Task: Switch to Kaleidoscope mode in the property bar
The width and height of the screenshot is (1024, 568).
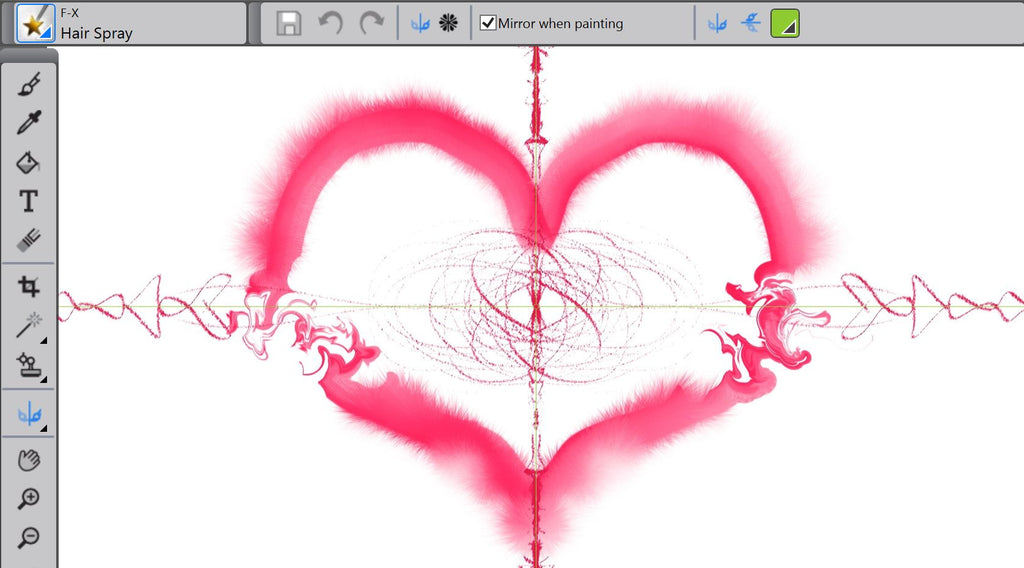Action: click(448, 23)
